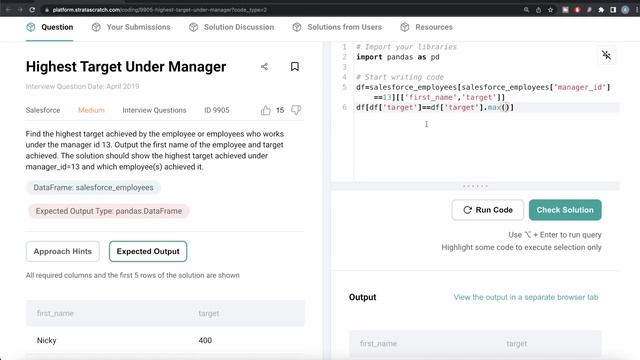Upvote question with thumbs up
The width and height of the screenshot is (640, 360).
266,110
